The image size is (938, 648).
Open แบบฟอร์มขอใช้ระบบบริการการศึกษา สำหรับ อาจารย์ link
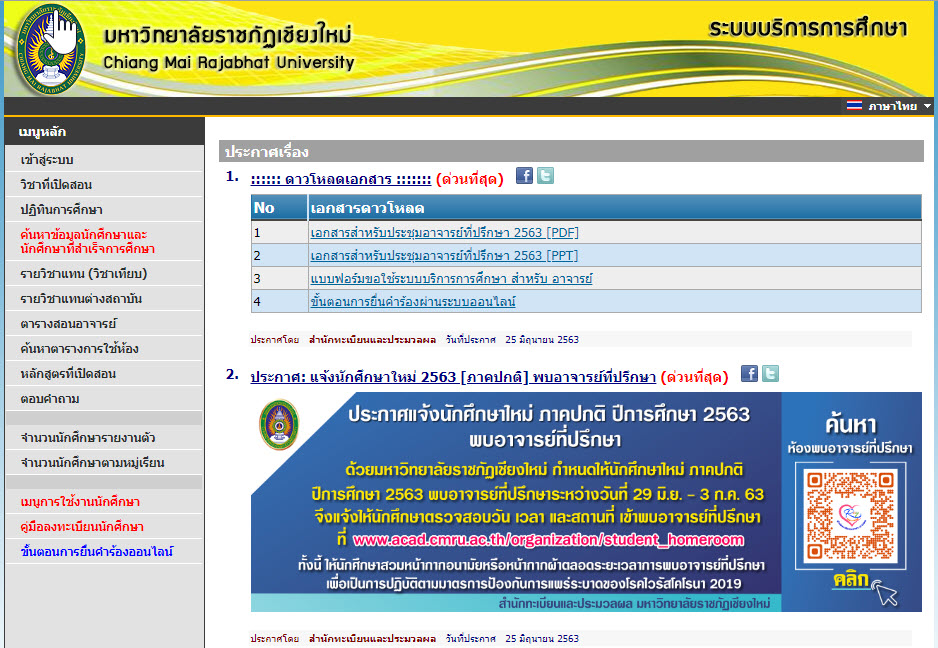[x=451, y=279]
